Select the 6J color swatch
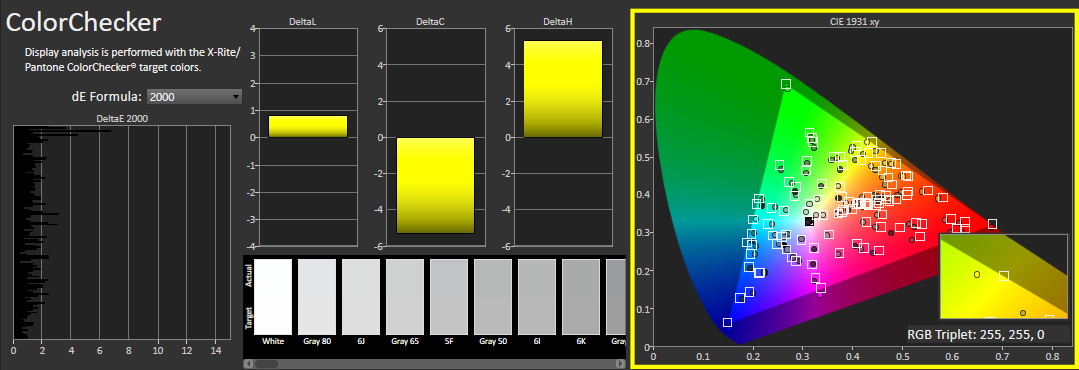 [x=361, y=297]
